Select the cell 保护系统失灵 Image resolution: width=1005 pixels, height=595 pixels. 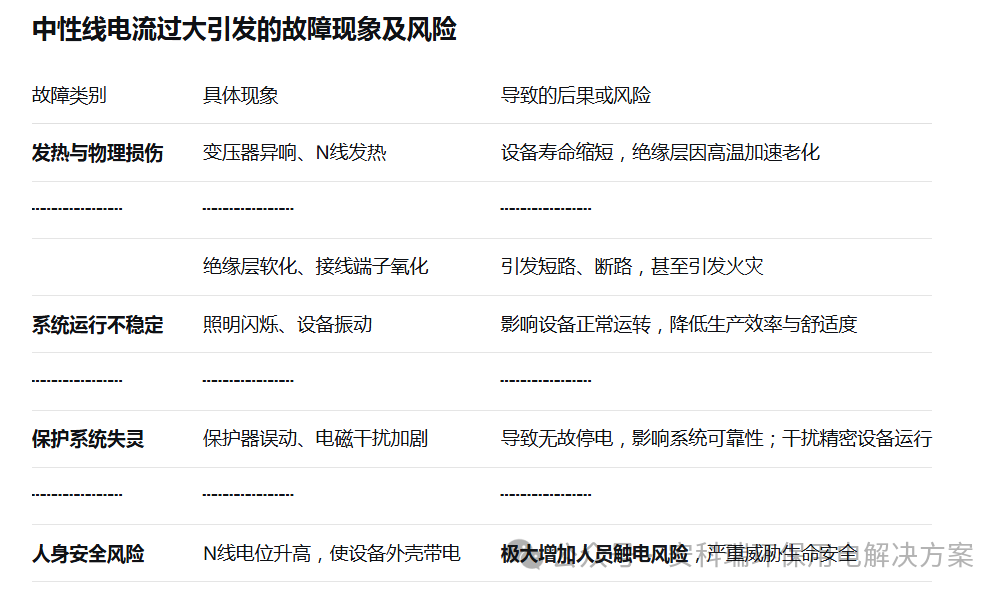tap(88, 439)
